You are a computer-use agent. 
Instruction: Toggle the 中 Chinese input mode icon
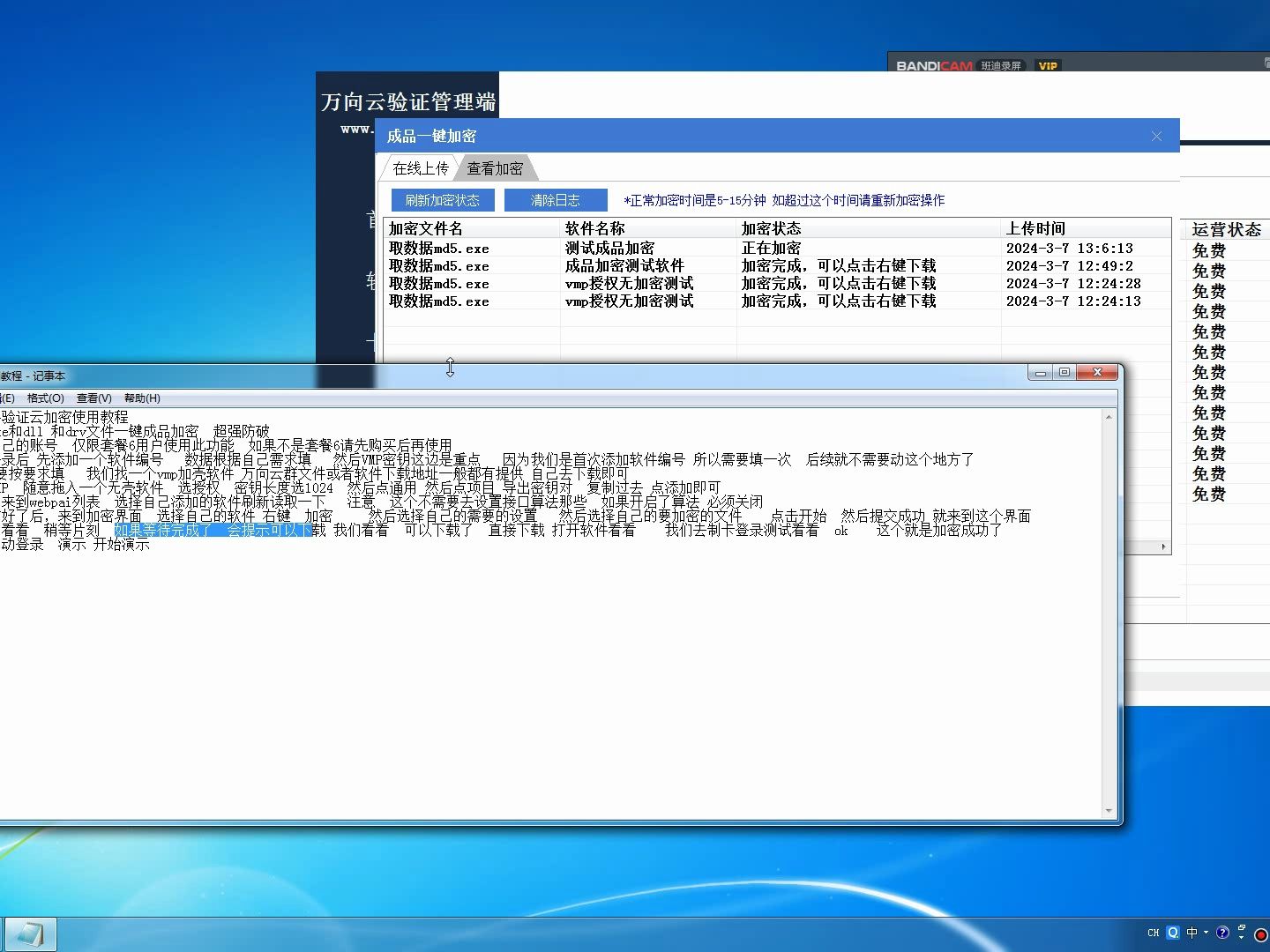pos(1192,933)
